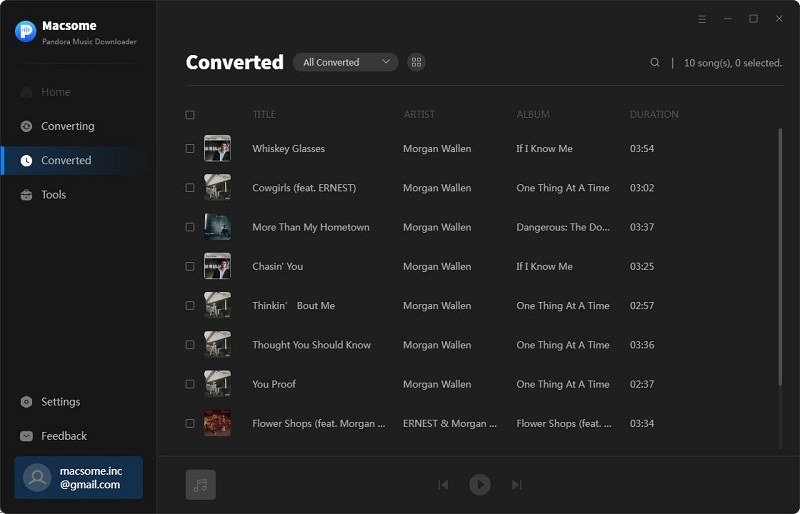Sort by the TITLE column header

click(x=264, y=114)
